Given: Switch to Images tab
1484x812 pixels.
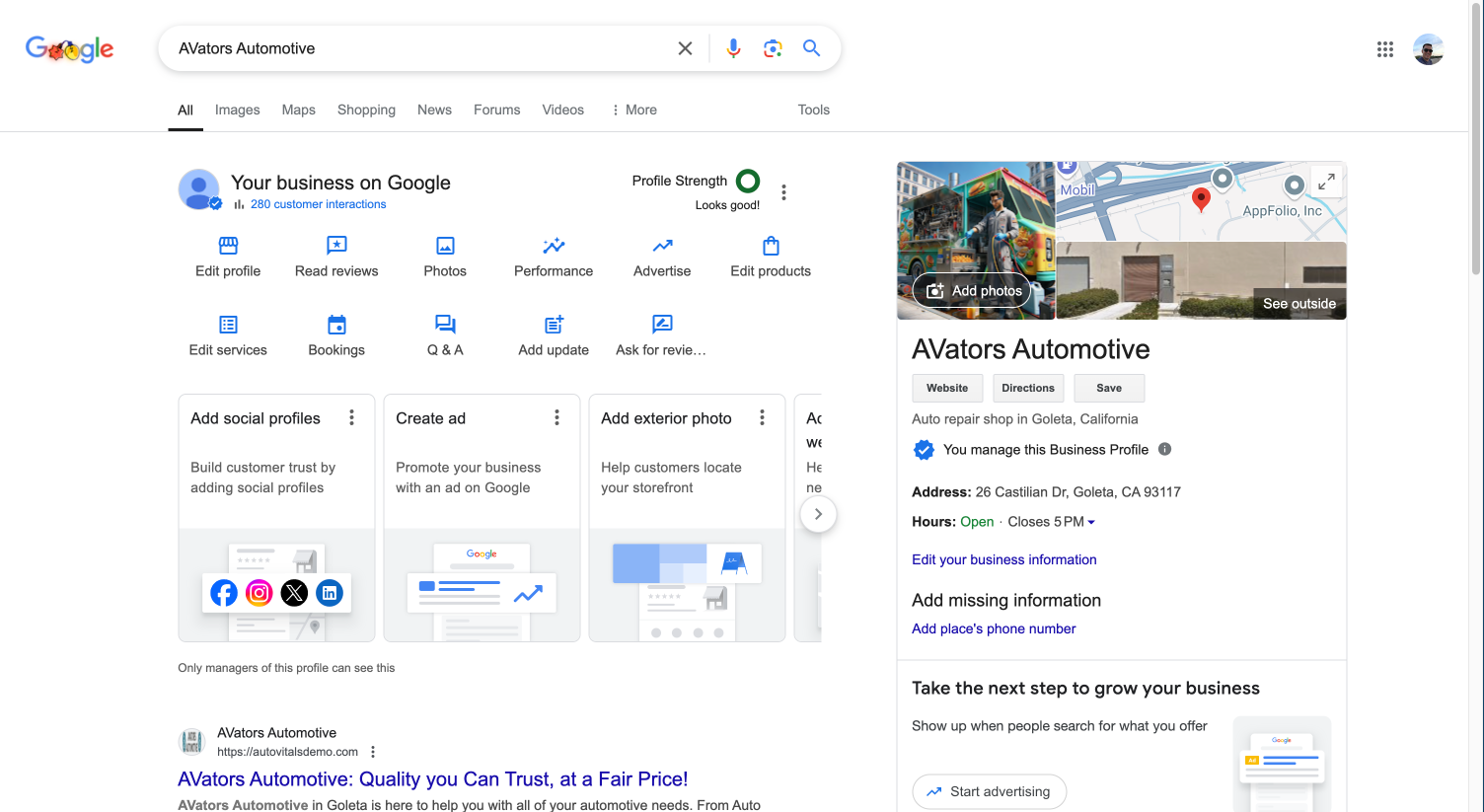Looking at the screenshot, I should pyautogui.click(x=238, y=110).
